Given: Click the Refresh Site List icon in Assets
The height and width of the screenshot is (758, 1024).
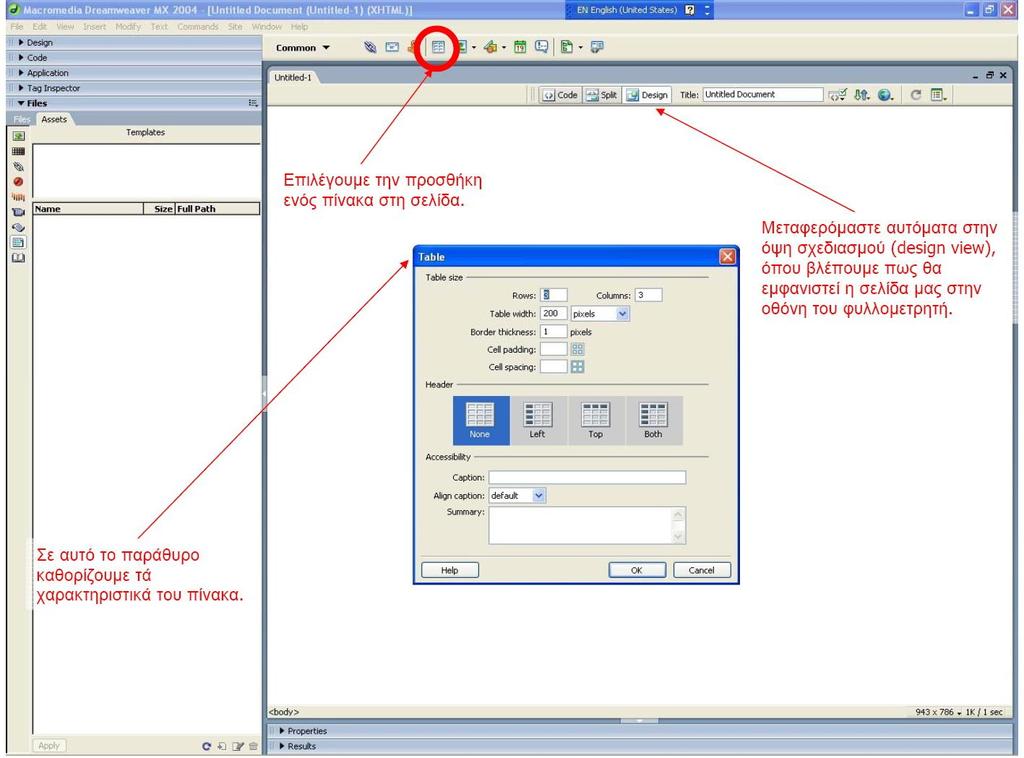Looking at the screenshot, I should [206, 746].
